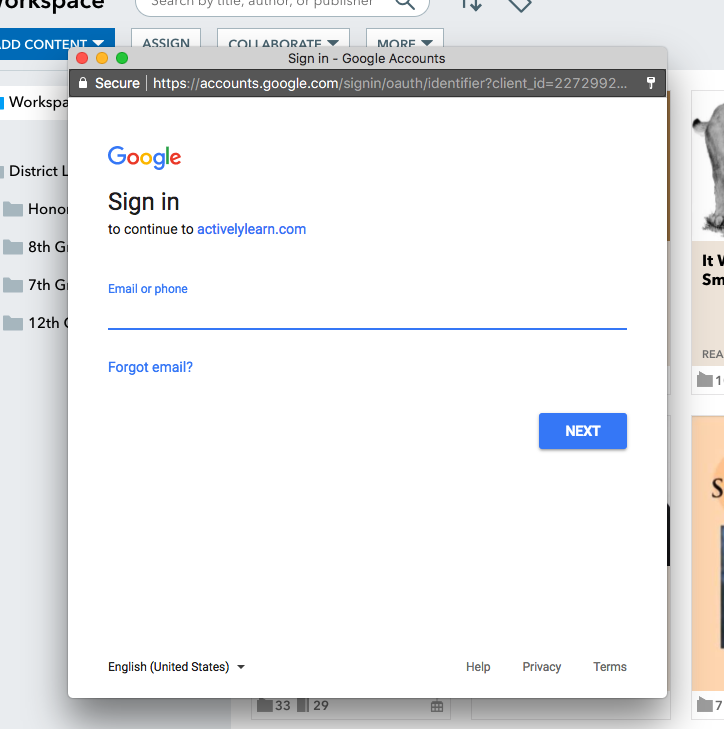724x729 pixels.
Task: Click the tag icon in background toolbar
Action: pos(519,5)
